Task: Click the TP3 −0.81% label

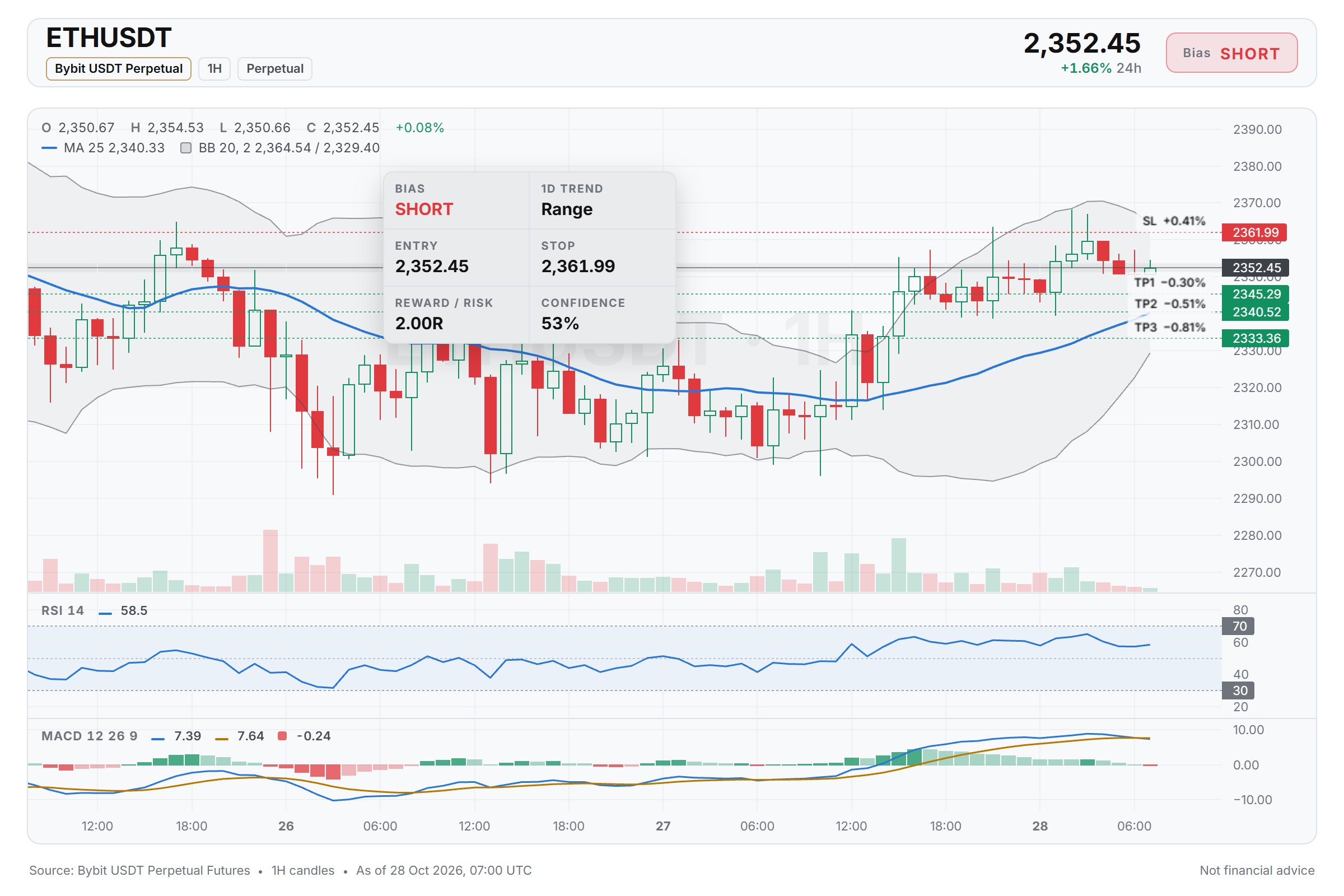Action: pyautogui.click(x=1170, y=328)
